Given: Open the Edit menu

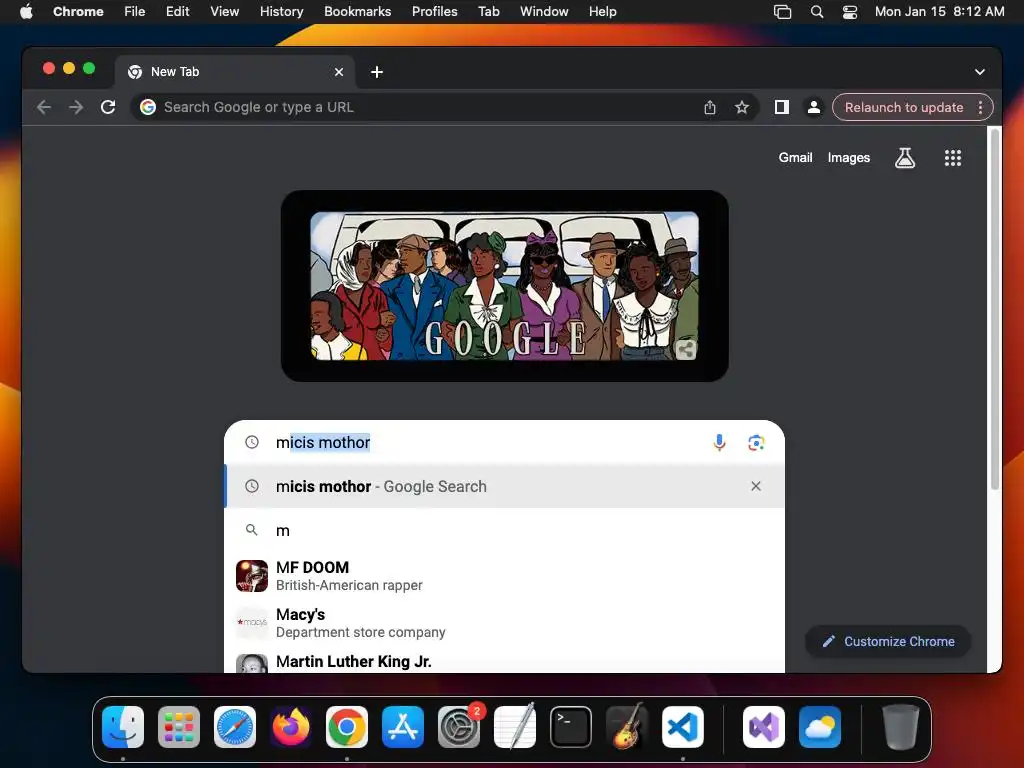Looking at the screenshot, I should pos(178,12).
